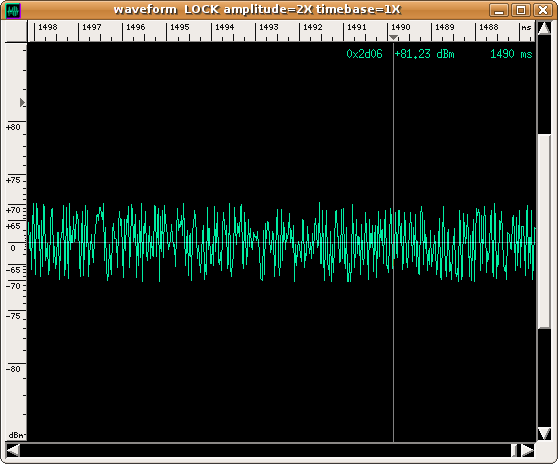558x464 pixels.
Task: Close the waveform window
Action: 542,10
